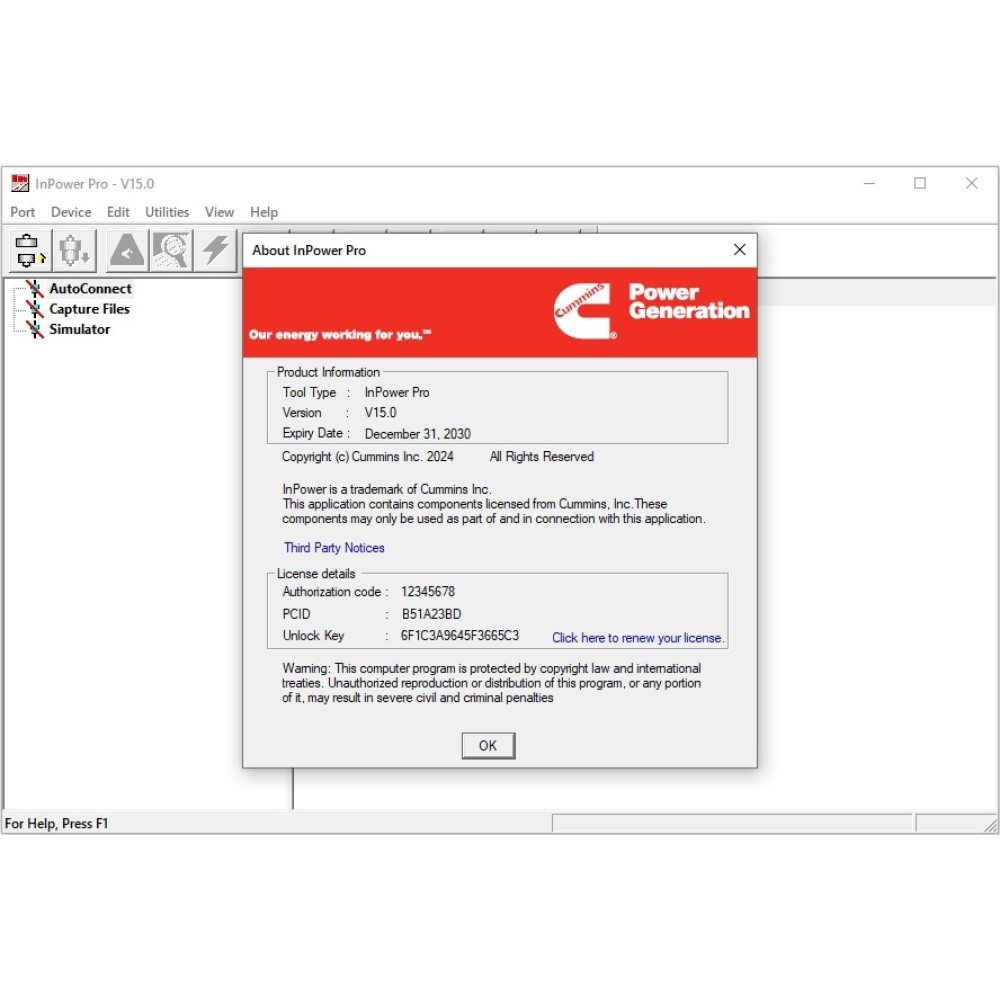The width and height of the screenshot is (1000, 1000).
Task: Click the disconnected port icon beside Capture Files
Action: [x=34, y=309]
